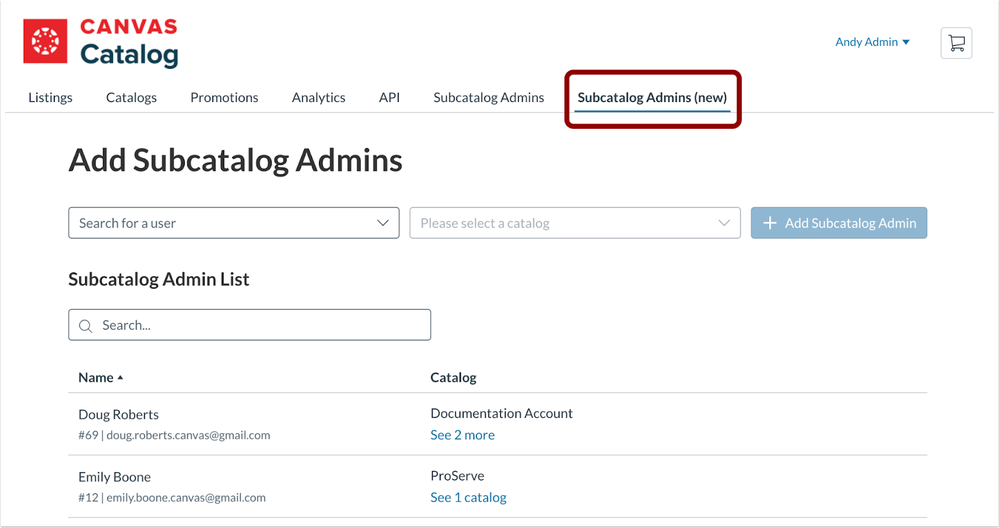The width and height of the screenshot is (999, 528).
Task: Open the 'Please select a catalog' dropdown
Action: pos(574,223)
